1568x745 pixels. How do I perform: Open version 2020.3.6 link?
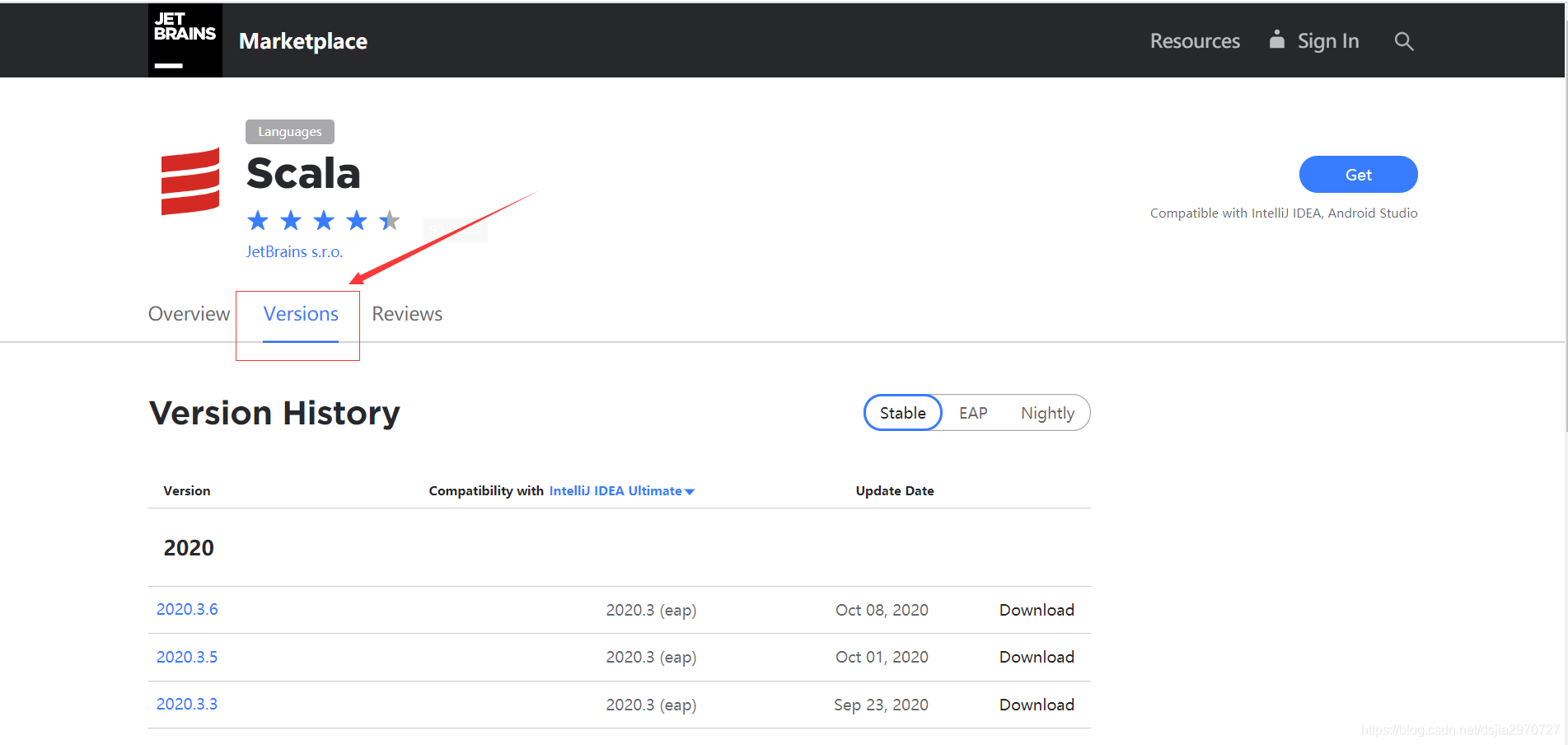[x=187, y=609]
